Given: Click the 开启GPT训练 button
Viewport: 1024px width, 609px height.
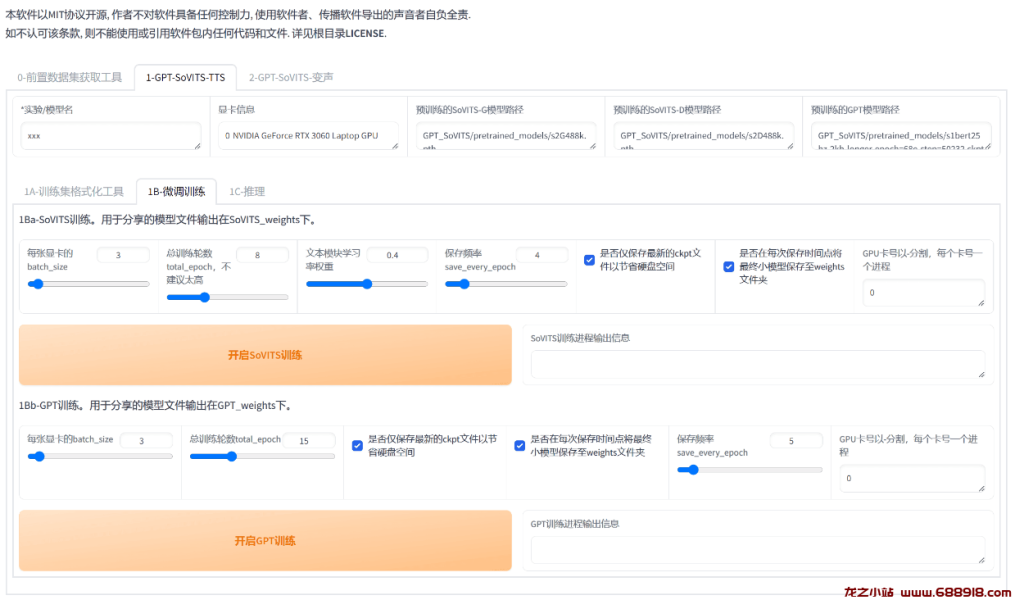Looking at the screenshot, I should click(x=265, y=540).
